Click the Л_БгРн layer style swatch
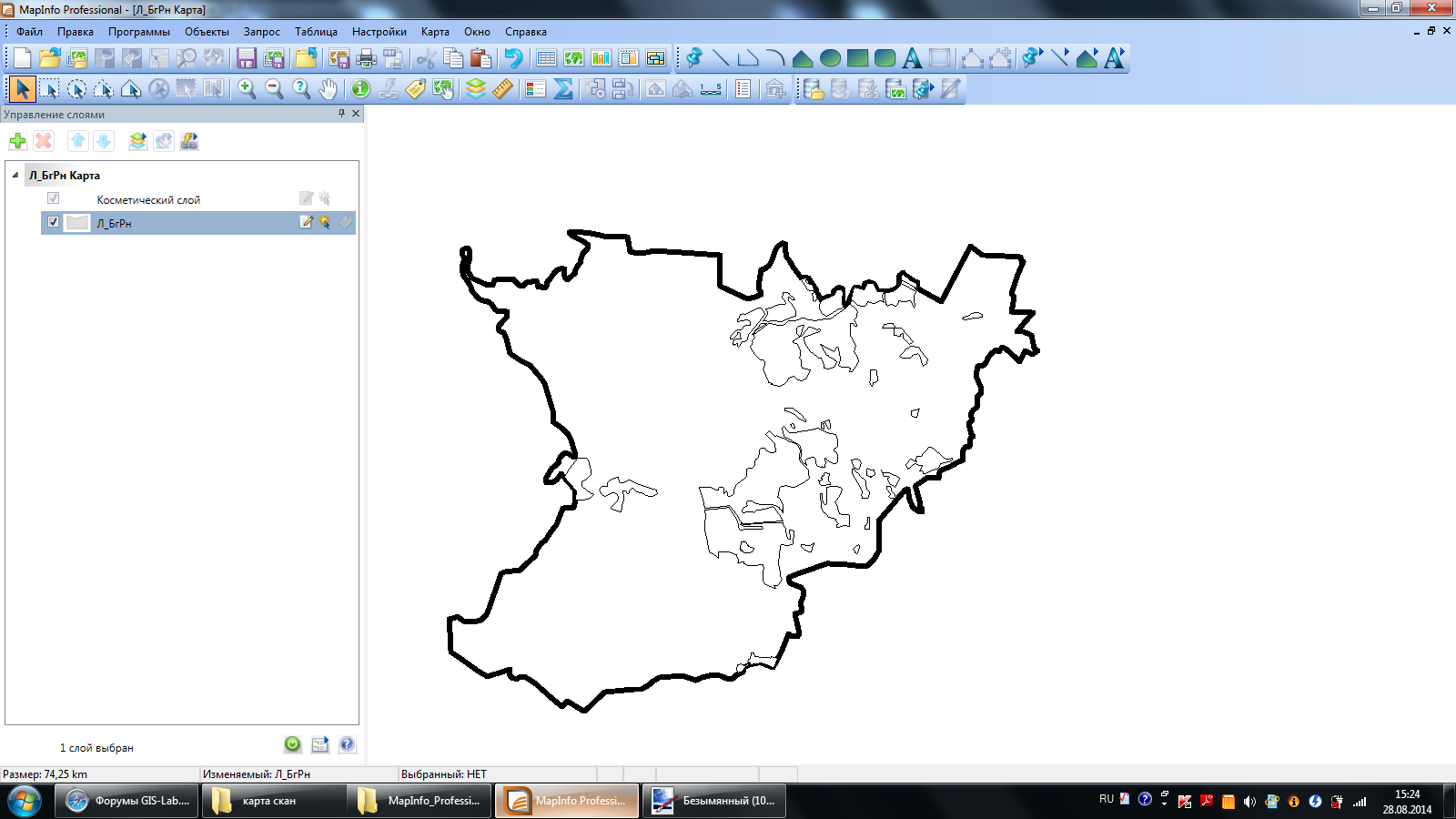Image resolution: width=1456 pixels, height=819 pixels. (77, 222)
